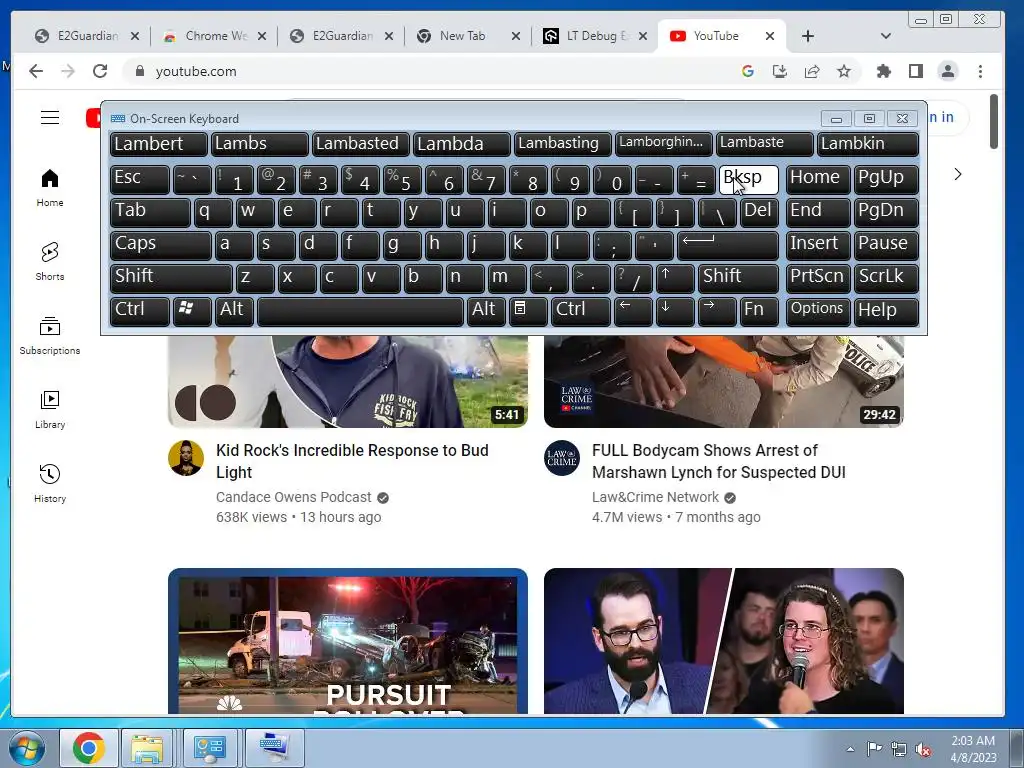The image size is (1024, 768).
Task: Toggle the Fn key on keyboard
Action: point(759,312)
